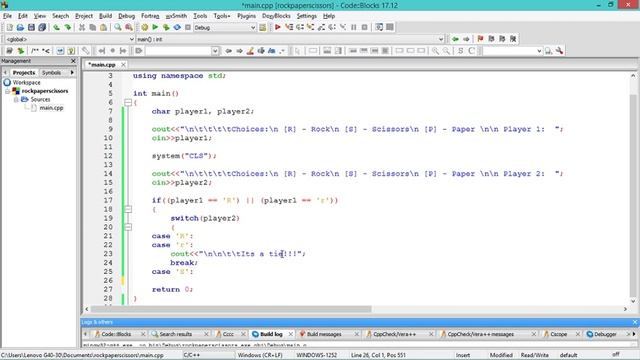640x360 pixels.
Task: Click the green Run icon
Action: pos(155,27)
